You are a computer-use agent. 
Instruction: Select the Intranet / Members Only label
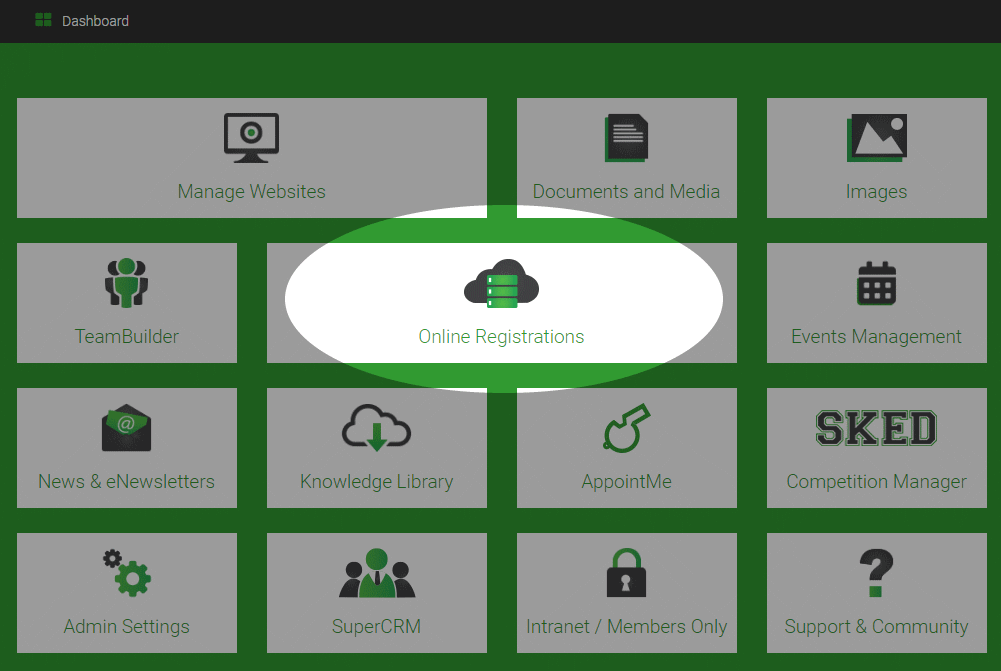click(x=626, y=627)
